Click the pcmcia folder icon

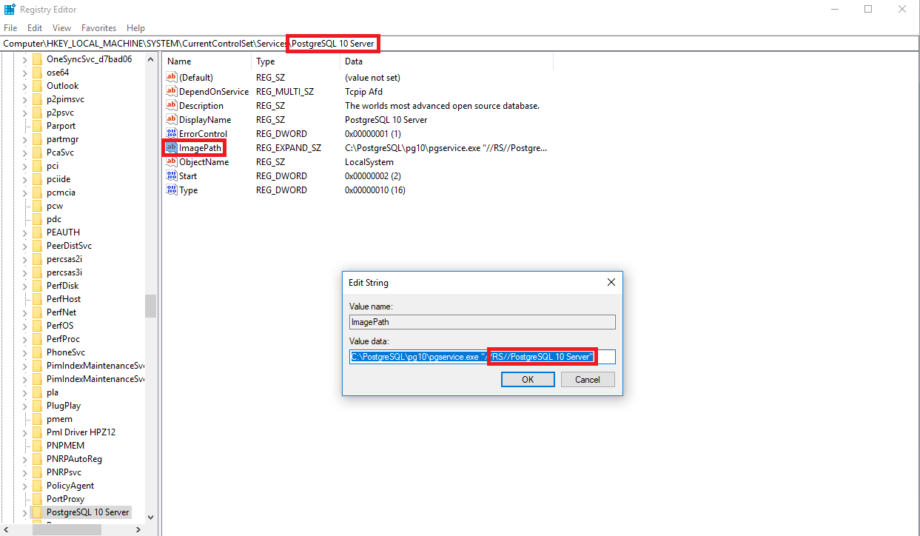point(38,192)
